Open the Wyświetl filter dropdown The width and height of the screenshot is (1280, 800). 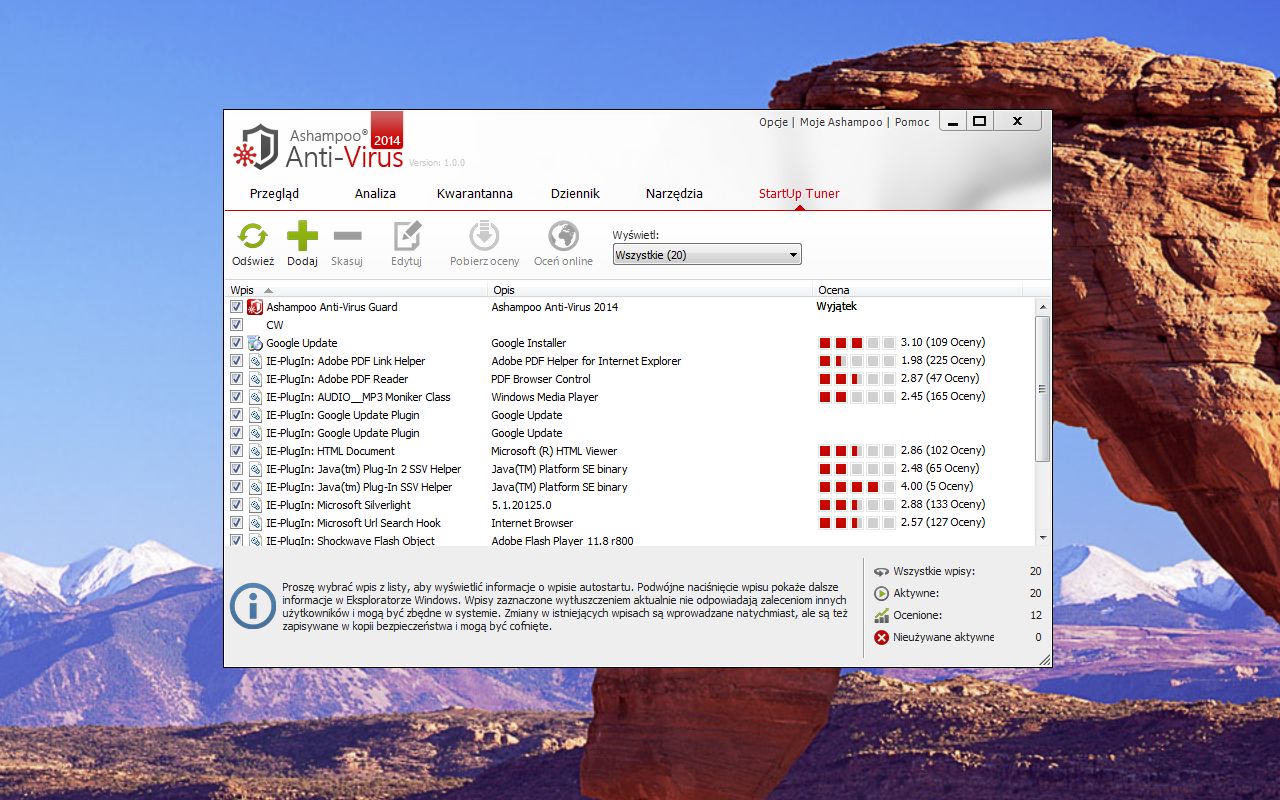707,255
